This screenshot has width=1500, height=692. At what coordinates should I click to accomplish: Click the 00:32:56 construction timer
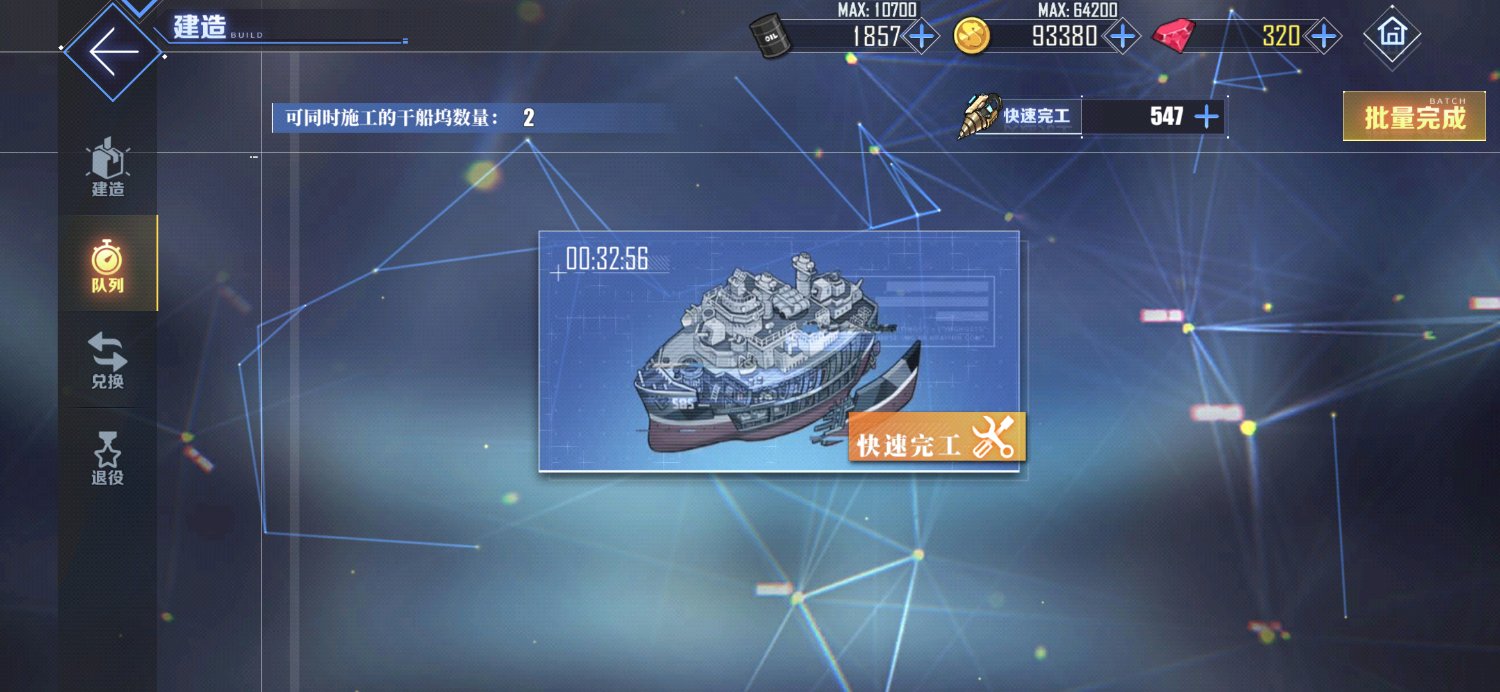(x=607, y=259)
